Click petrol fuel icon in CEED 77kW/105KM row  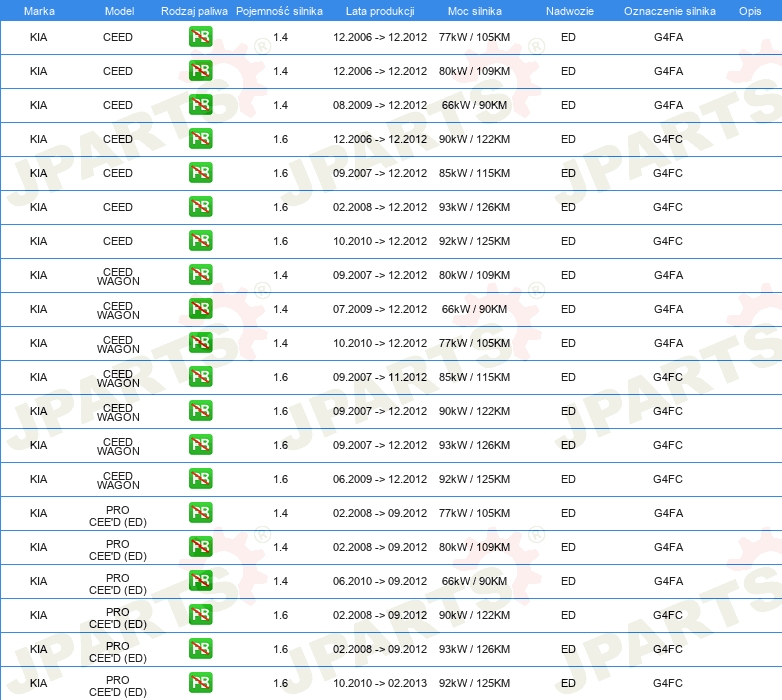pos(200,38)
